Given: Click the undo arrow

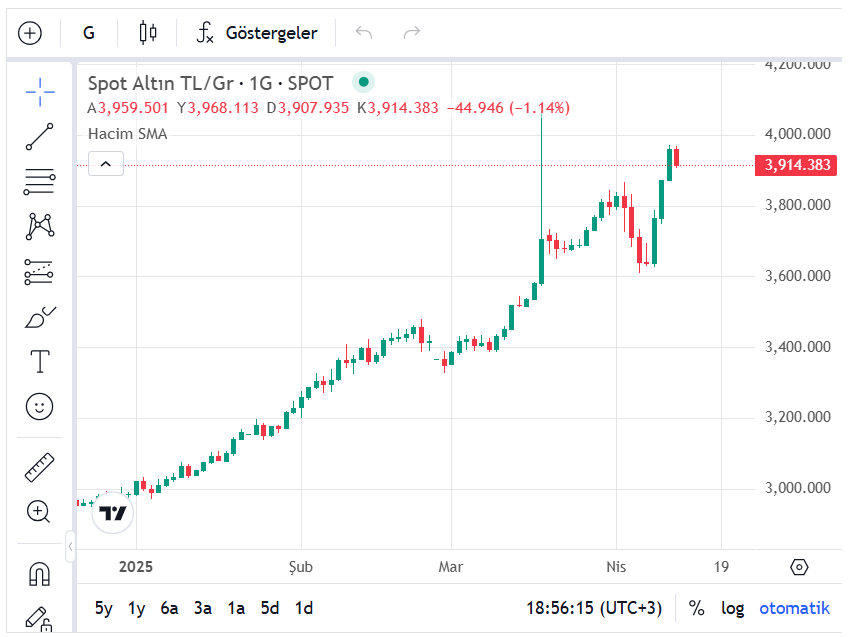Looking at the screenshot, I should pyautogui.click(x=363, y=32).
